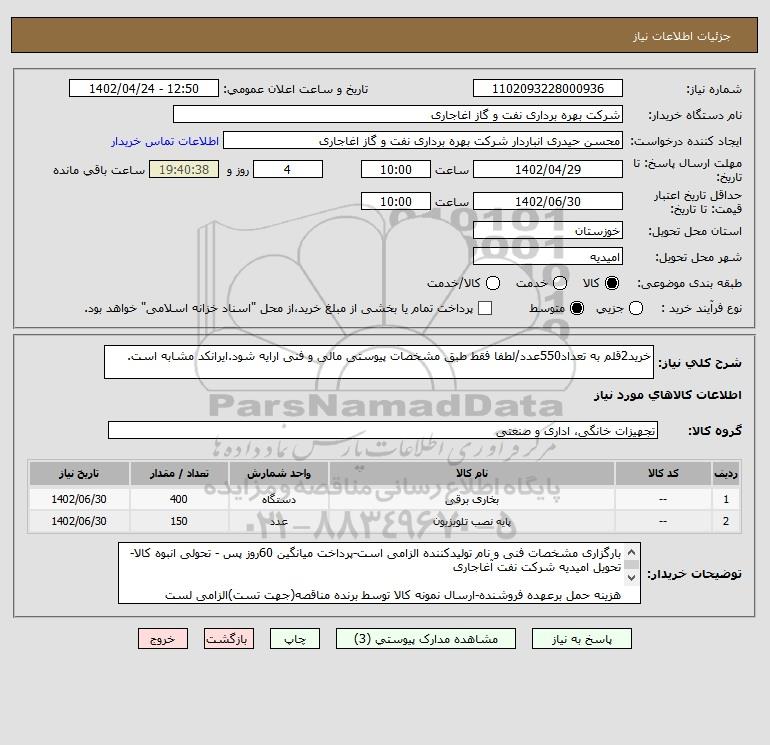Click the خروج exit button
This screenshot has height=745, width=770.
click(x=163, y=639)
